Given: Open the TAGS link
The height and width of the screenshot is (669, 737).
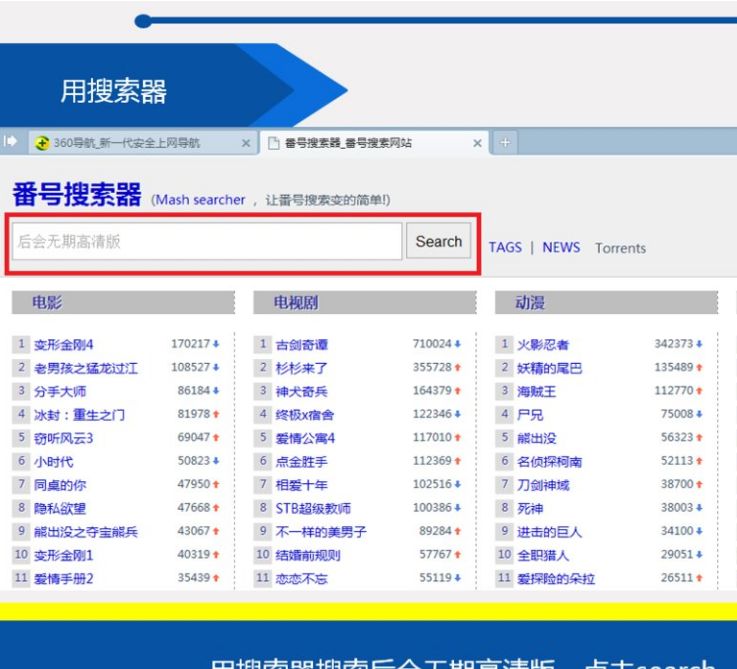Looking at the screenshot, I should 505,248.
